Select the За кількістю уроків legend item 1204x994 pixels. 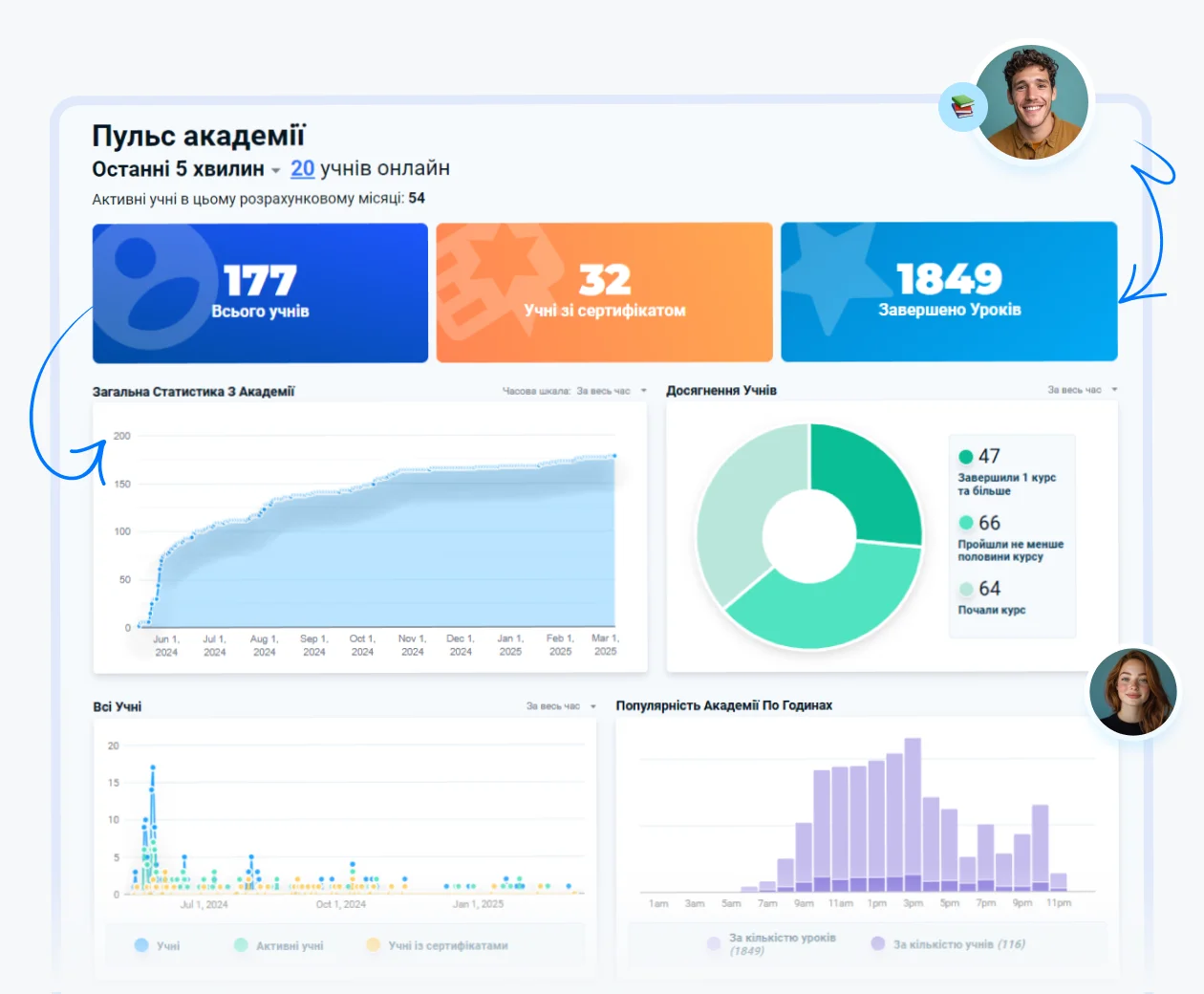[772, 943]
